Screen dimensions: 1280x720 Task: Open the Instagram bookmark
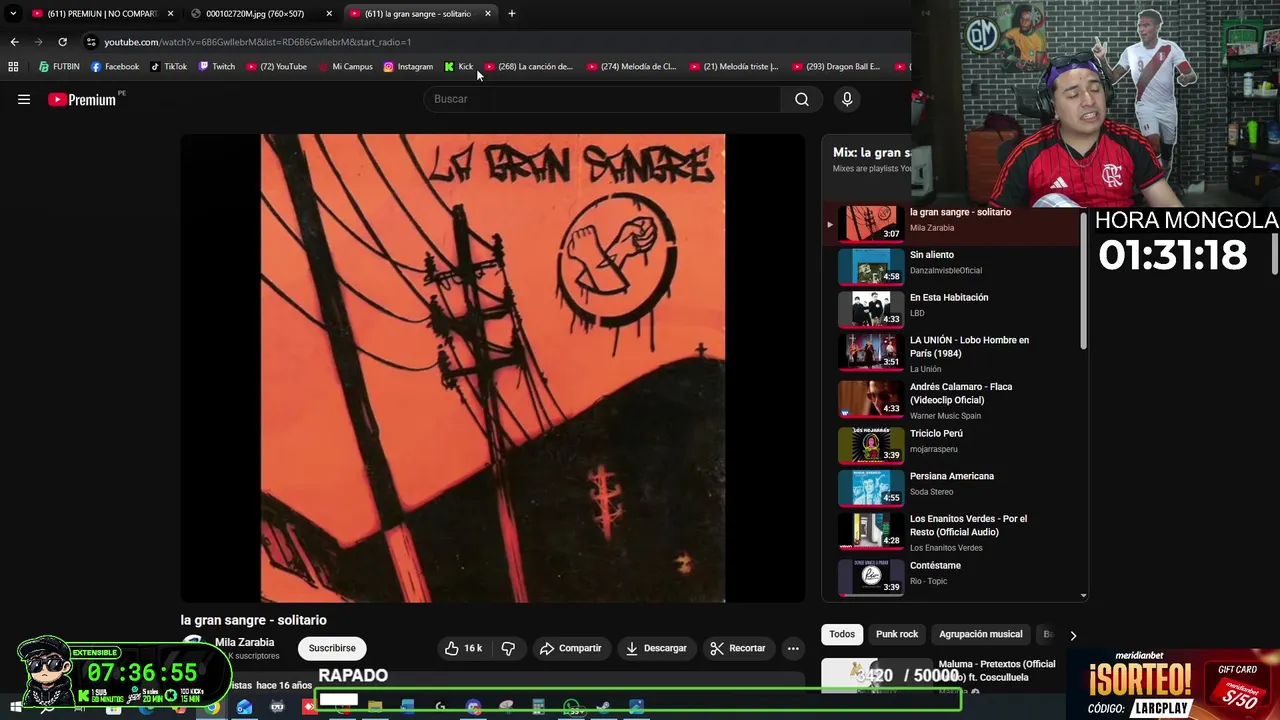[408, 67]
